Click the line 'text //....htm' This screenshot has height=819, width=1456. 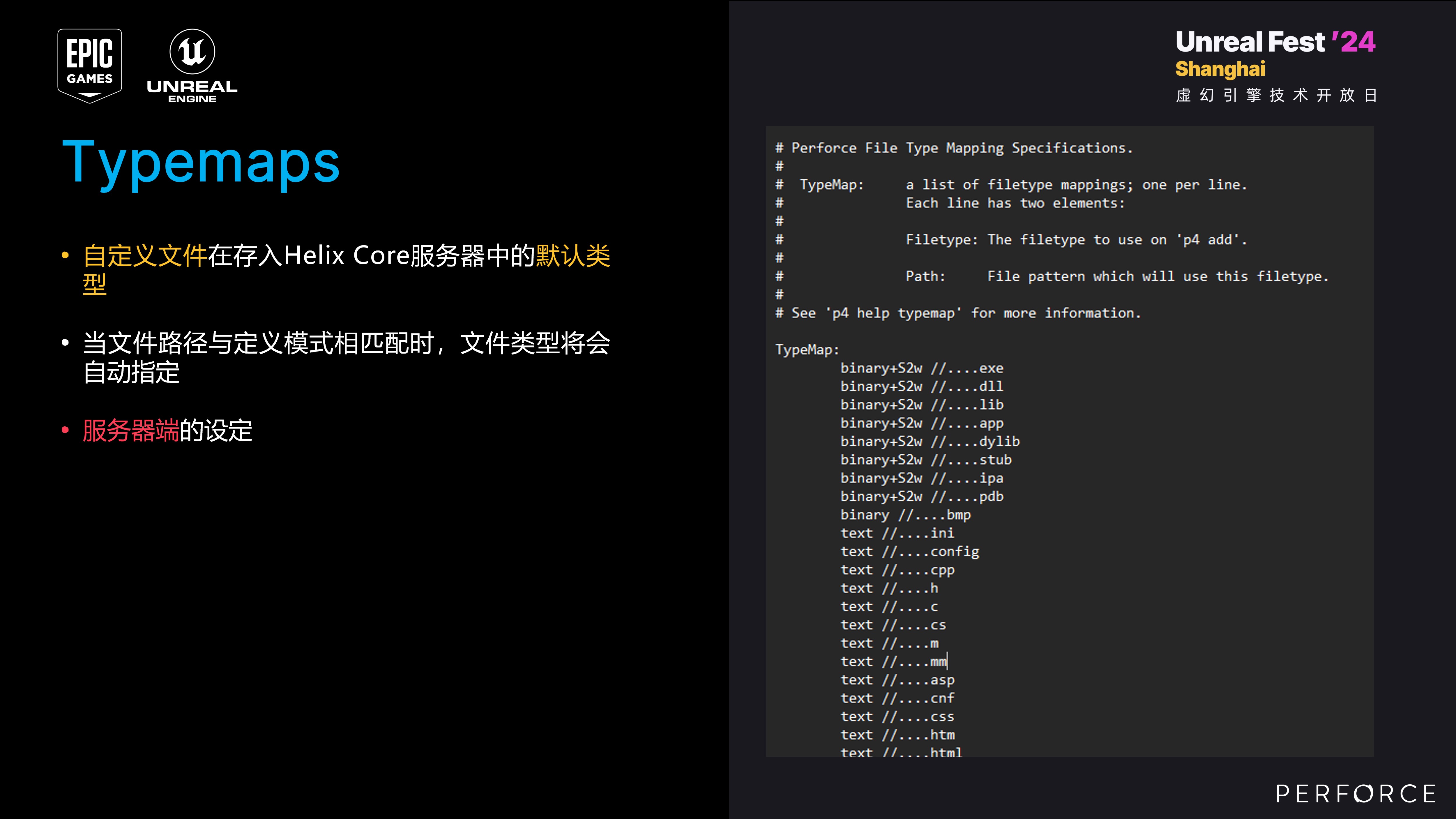point(897,735)
